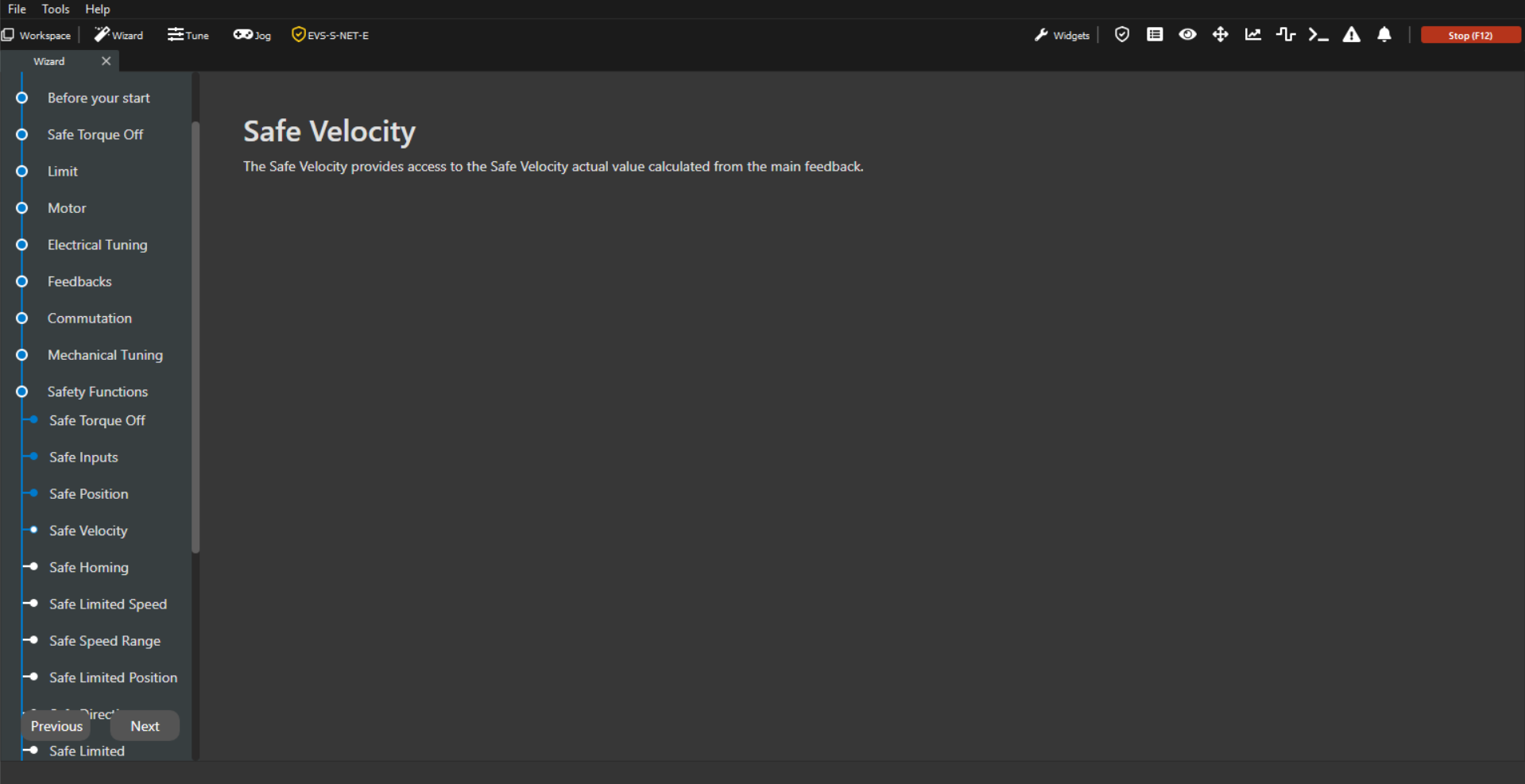
Task: Click the pulse signal waveform icon
Action: pos(1286,35)
